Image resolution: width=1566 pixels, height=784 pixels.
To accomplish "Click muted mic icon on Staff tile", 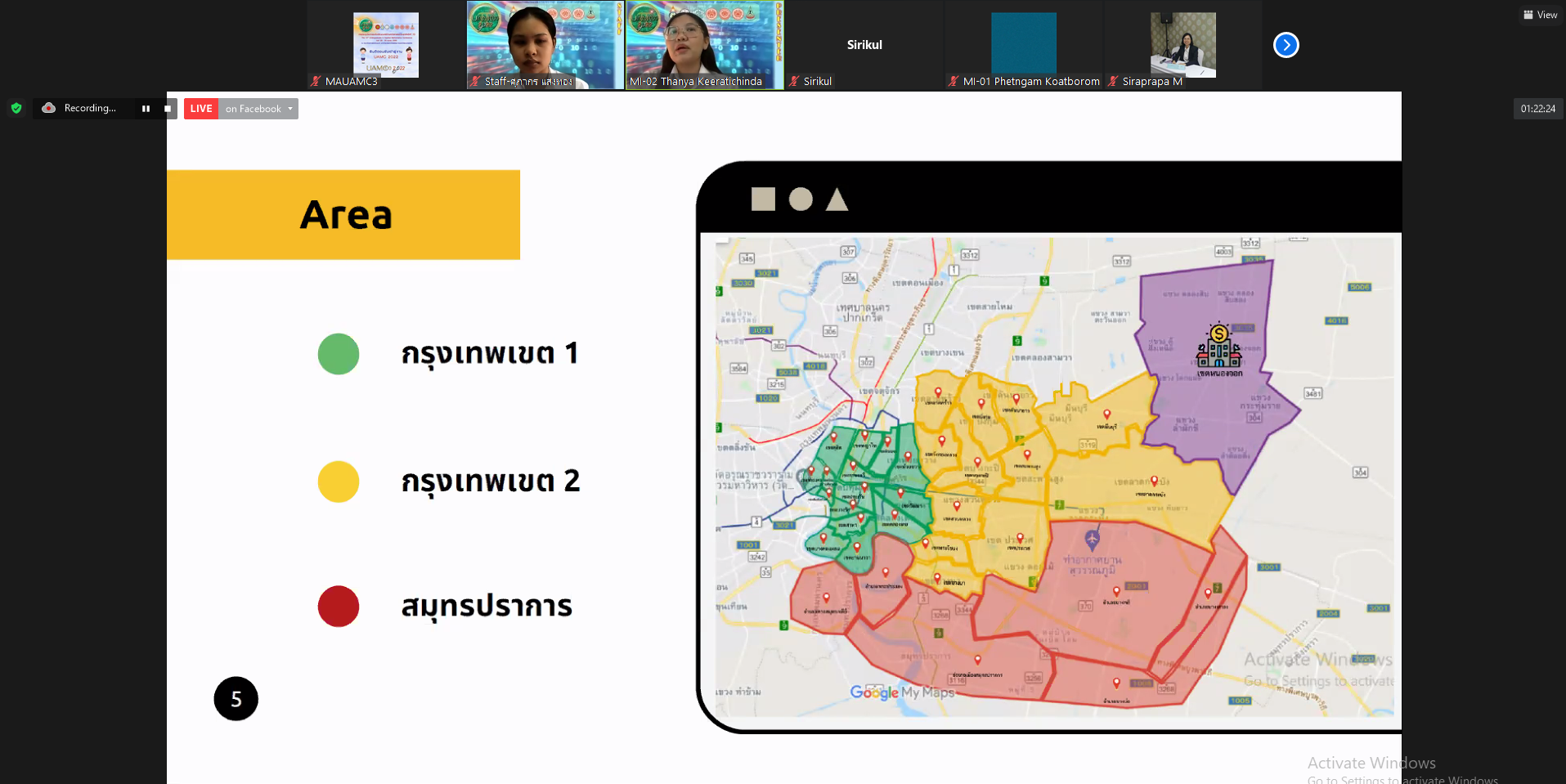I will 475,81.
